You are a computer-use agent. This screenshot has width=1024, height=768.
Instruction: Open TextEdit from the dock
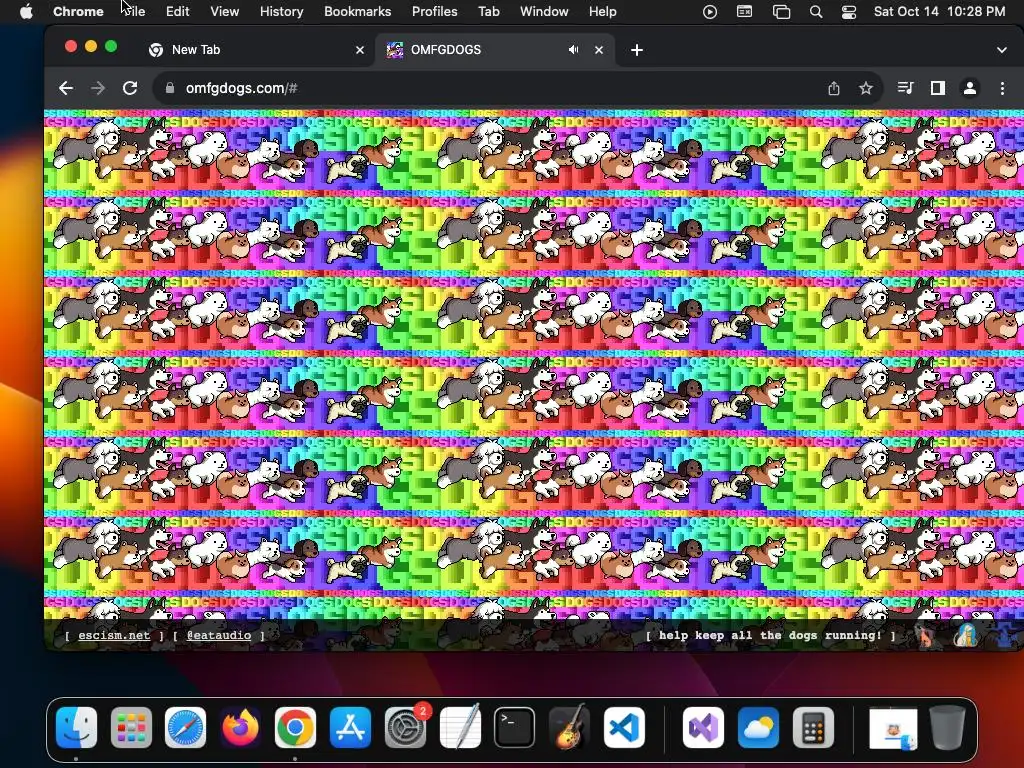[x=460, y=727]
